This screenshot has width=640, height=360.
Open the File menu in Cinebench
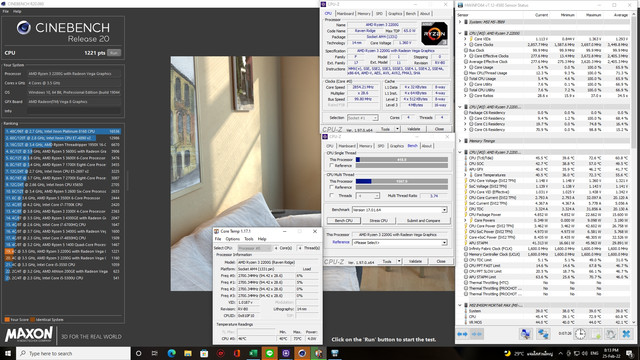(6, 11)
